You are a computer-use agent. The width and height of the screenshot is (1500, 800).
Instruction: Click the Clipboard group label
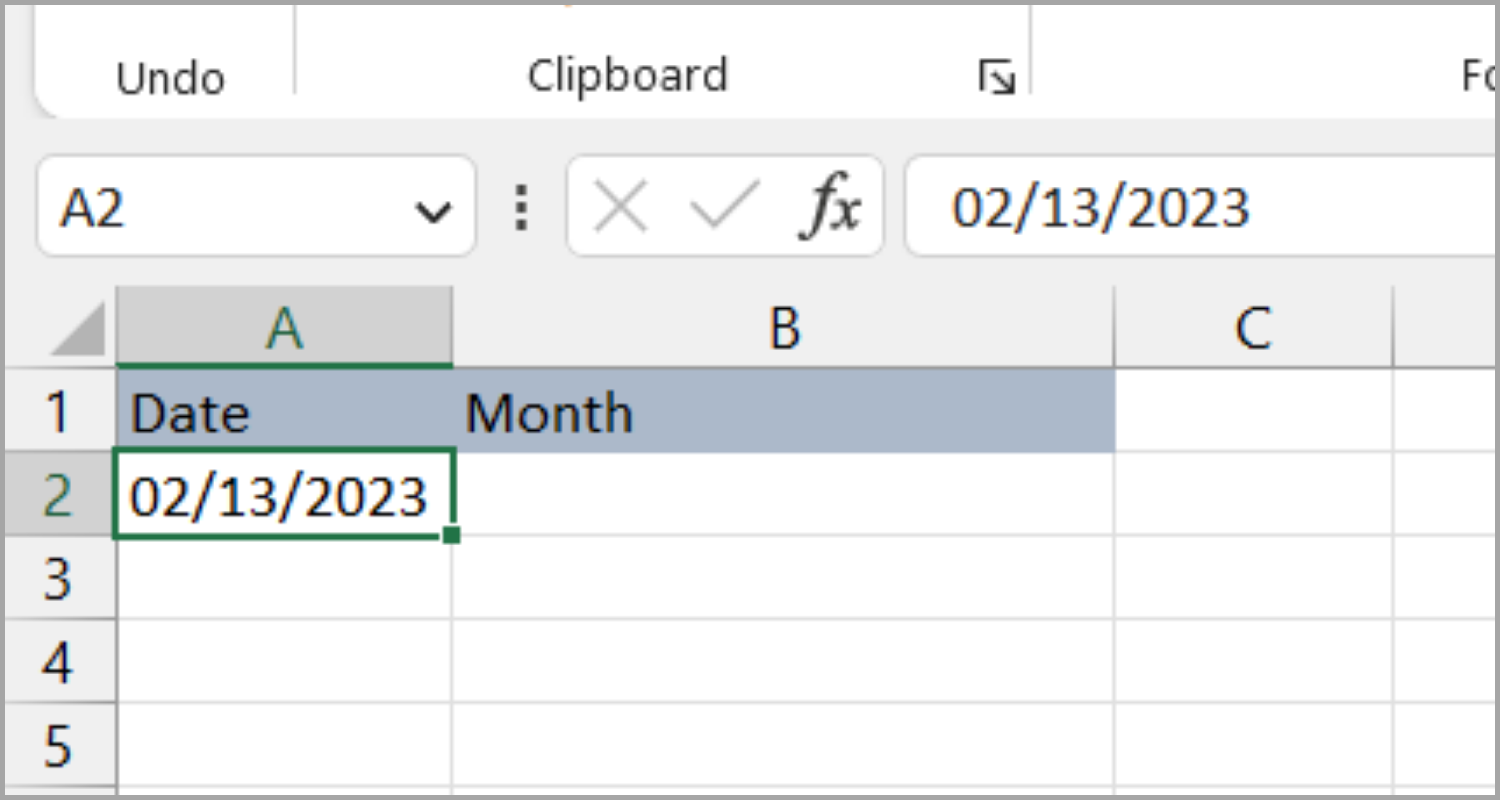click(627, 75)
